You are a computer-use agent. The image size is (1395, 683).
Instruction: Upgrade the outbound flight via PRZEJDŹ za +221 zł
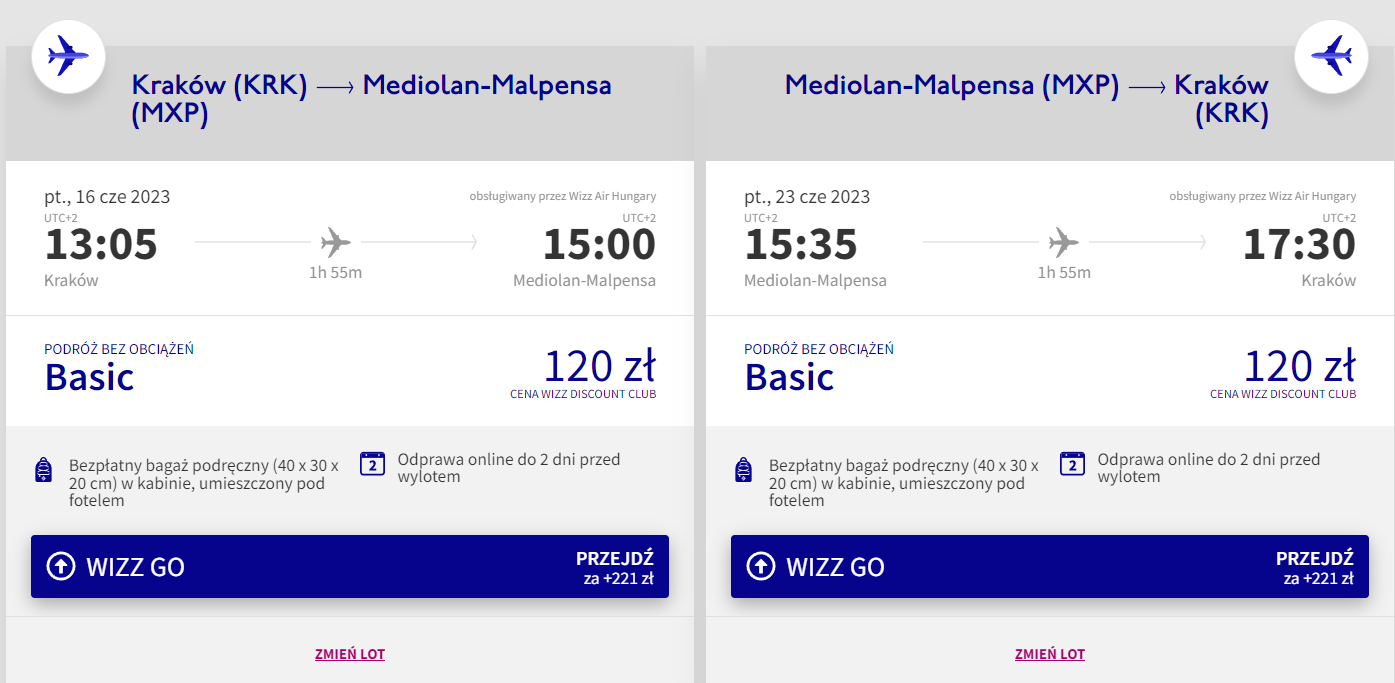pyautogui.click(x=614, y=567)
